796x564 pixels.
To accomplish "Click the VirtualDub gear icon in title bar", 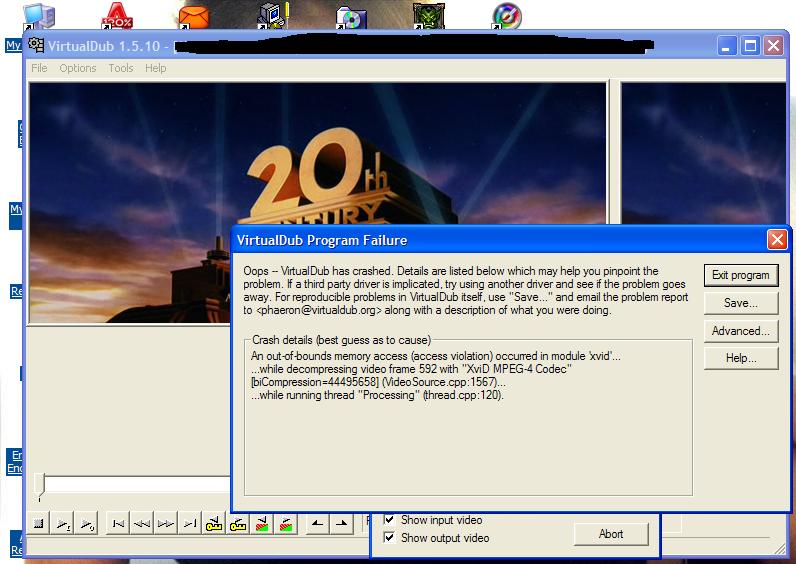I will point(36,45).
